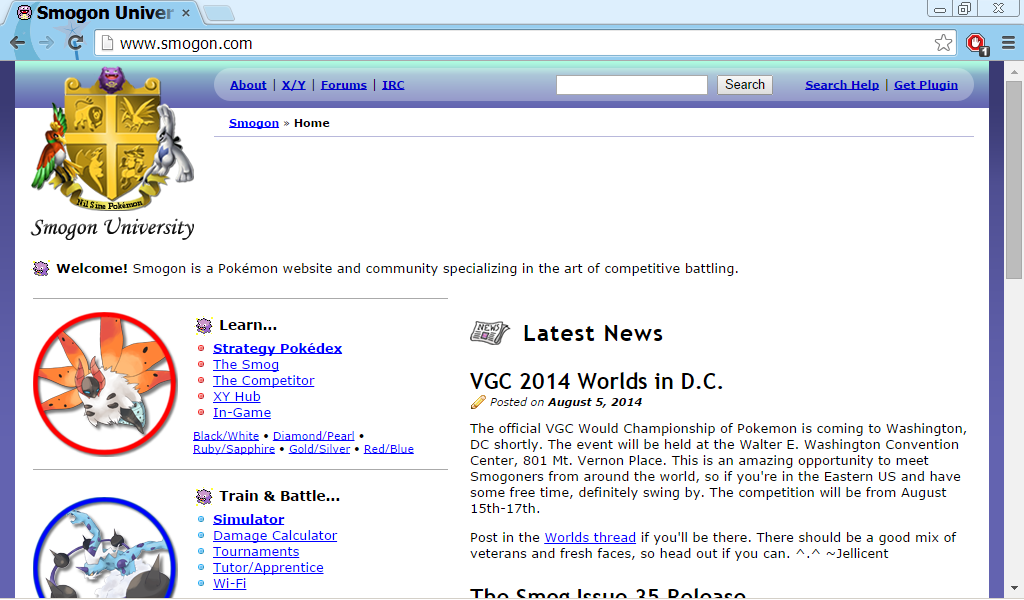Click the Koffing icon beside Train & Battle
Image resolution: width=1024 pixels, height=600 pixels.
pos(204,496)
